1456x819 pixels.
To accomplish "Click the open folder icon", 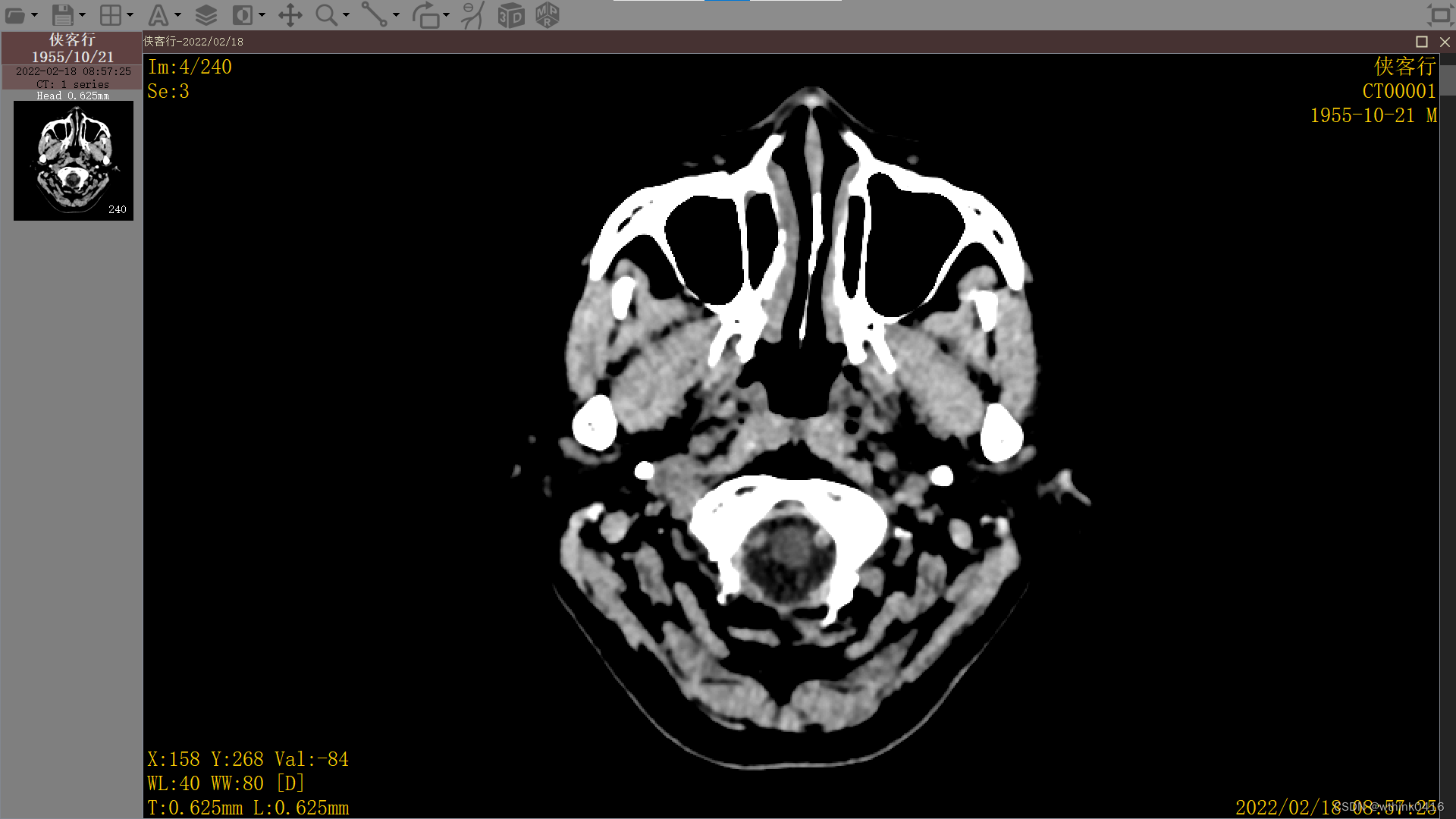I will 15,15.
